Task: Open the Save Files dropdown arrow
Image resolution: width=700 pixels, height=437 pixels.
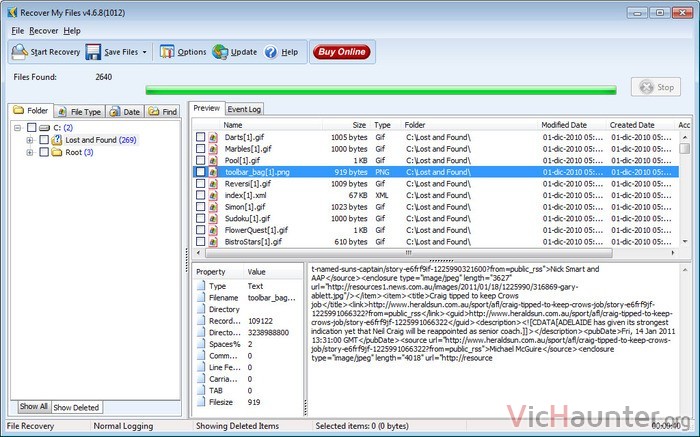Action: click(144, 52)
